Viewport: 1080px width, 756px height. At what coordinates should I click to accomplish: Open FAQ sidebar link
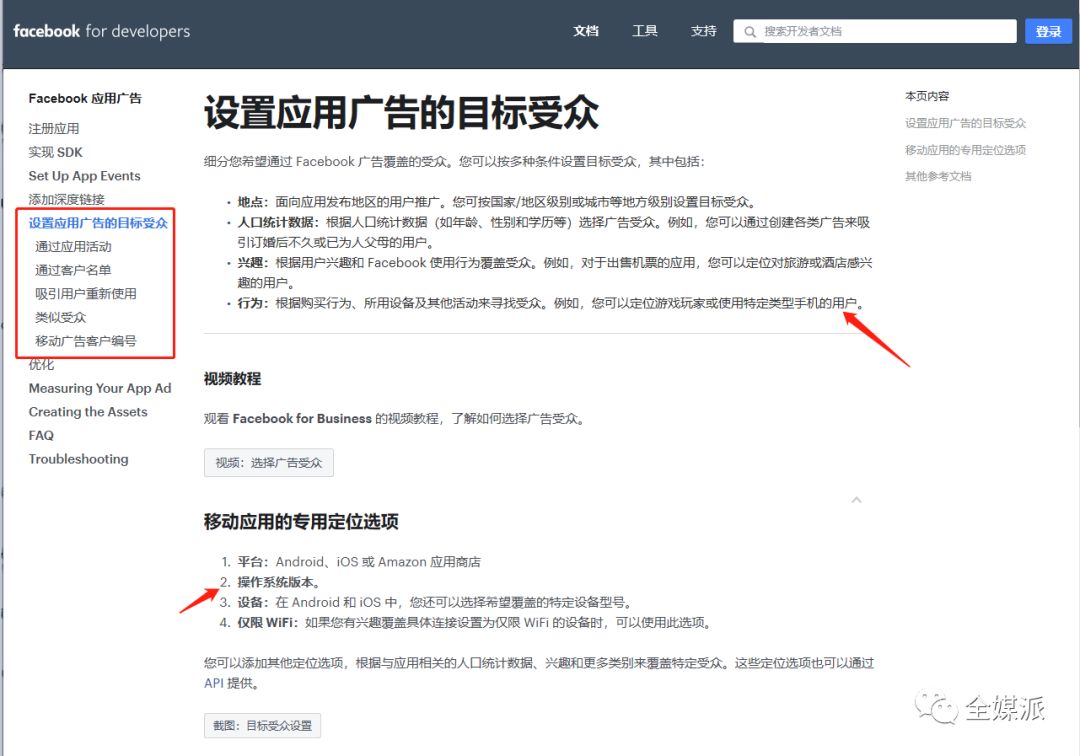click(41, 435)
